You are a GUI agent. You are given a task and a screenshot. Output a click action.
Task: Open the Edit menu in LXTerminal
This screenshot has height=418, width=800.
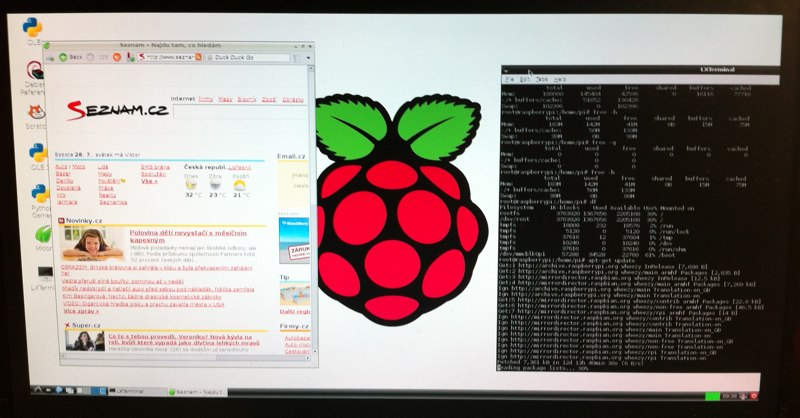point(525,80)
